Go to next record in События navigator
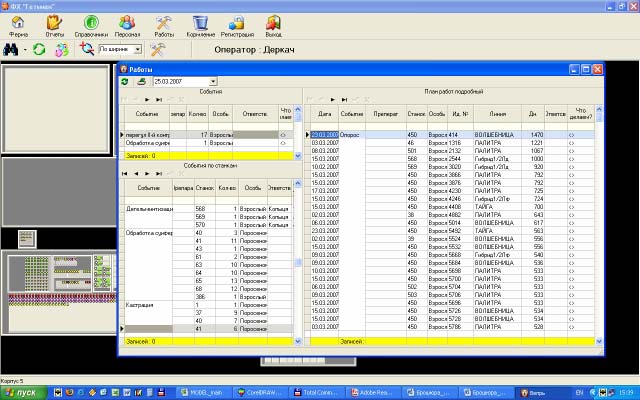This screenshot has width=640, height=400. [x=147, y=100]
